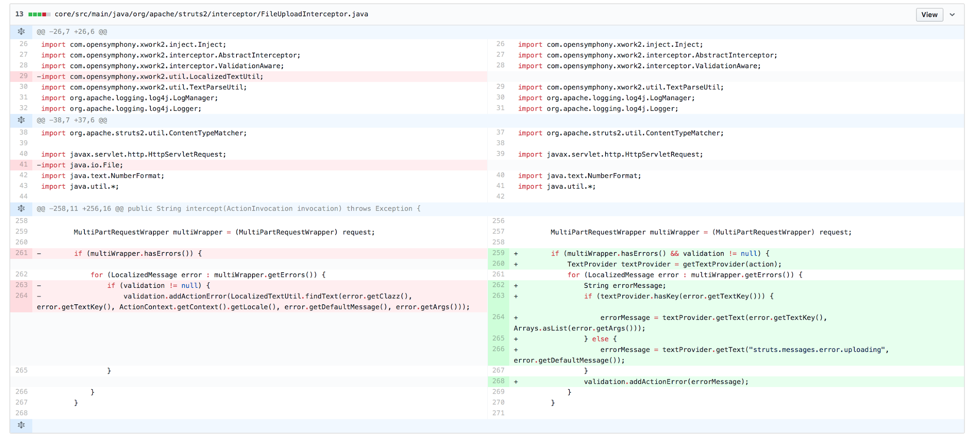Viewport: 975px width, 440px height.
Task: Click the intercept method hunk header text
Action: click(x=228, y=209)
